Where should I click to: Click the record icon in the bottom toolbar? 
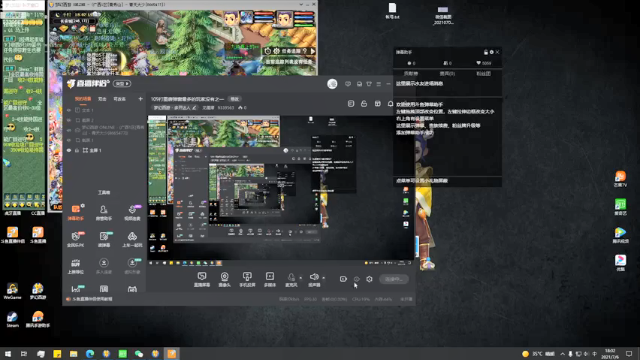tap(343, 279)
